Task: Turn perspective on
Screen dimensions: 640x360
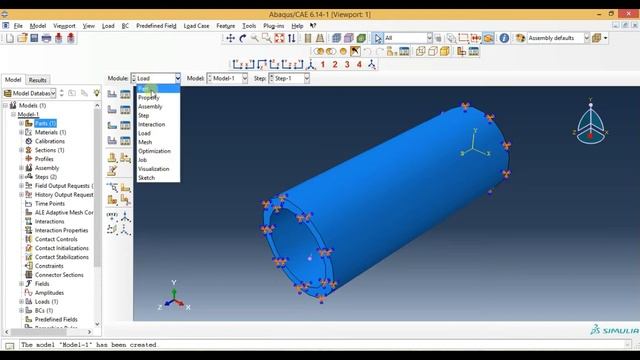Action: point(320,38)
